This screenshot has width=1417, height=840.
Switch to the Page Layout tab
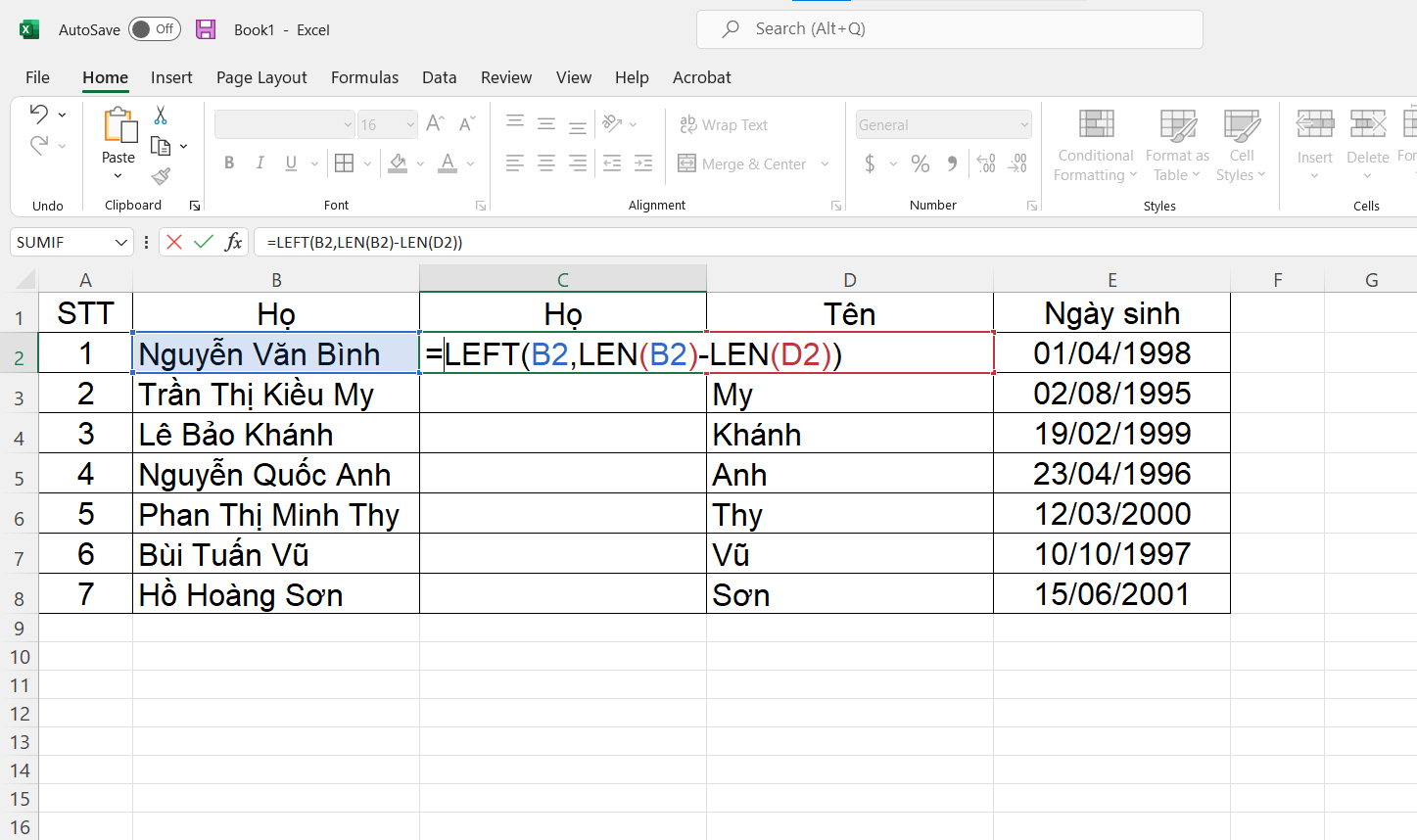click(x=261, y=77)
